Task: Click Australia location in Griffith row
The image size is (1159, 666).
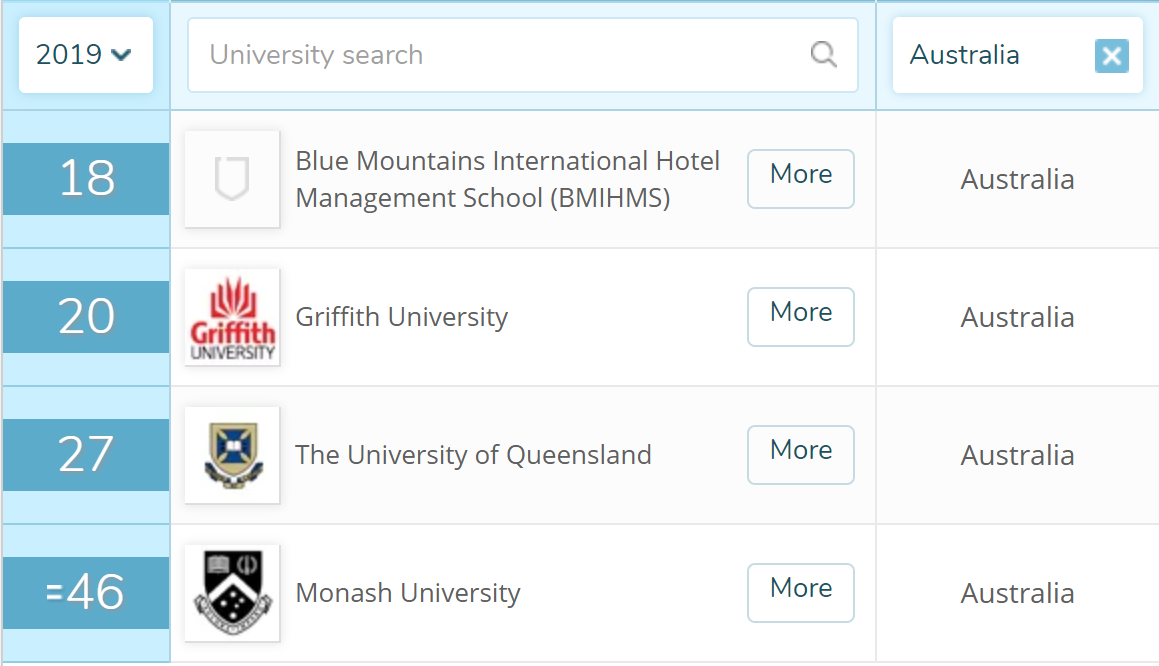Action: tap(1017, 318)
